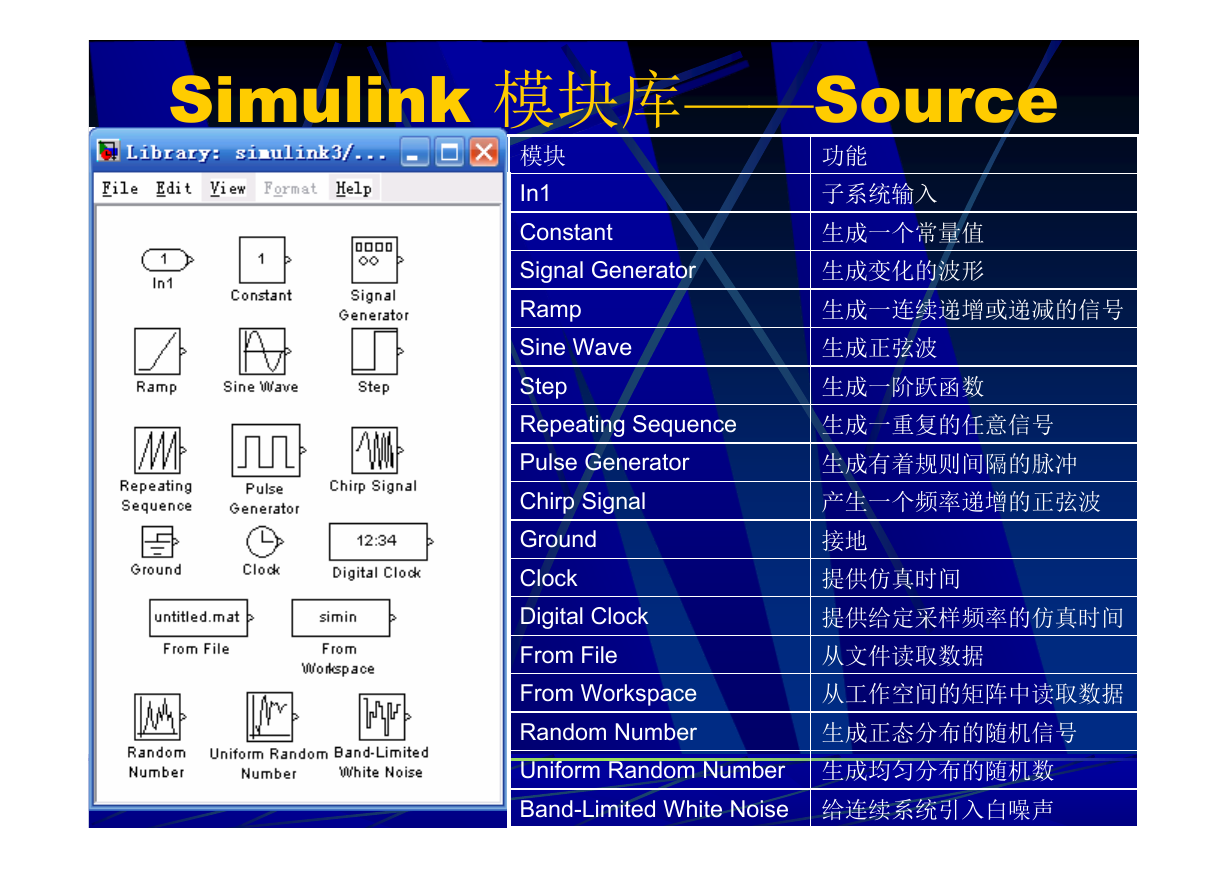Select the Random Number block icon

160,717
